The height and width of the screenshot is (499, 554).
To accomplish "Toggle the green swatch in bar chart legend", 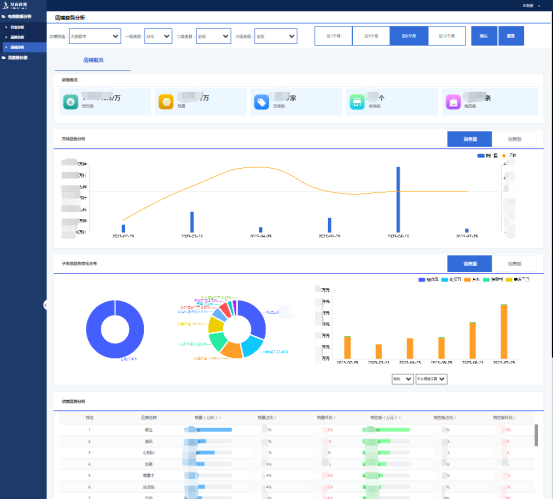I will 486,280.
